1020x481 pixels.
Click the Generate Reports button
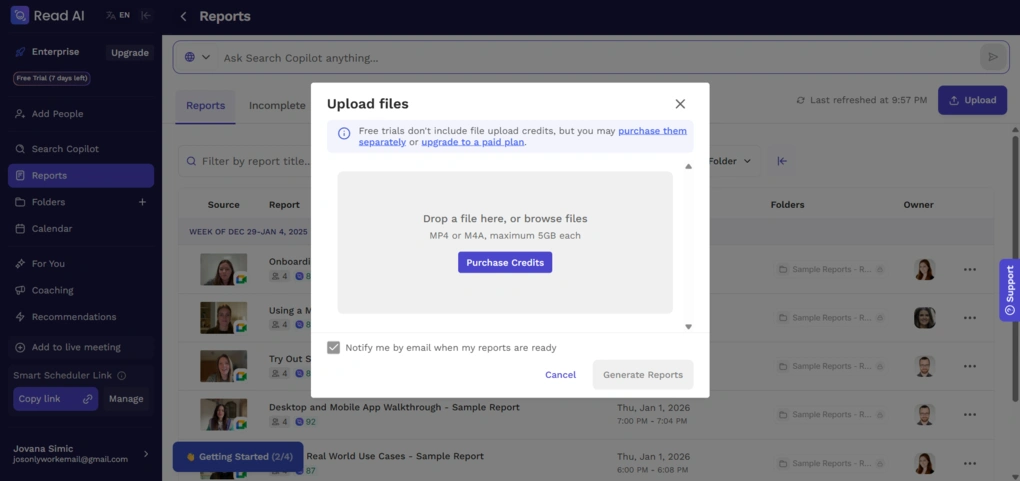pyautogui.click(x=643, y=375)
